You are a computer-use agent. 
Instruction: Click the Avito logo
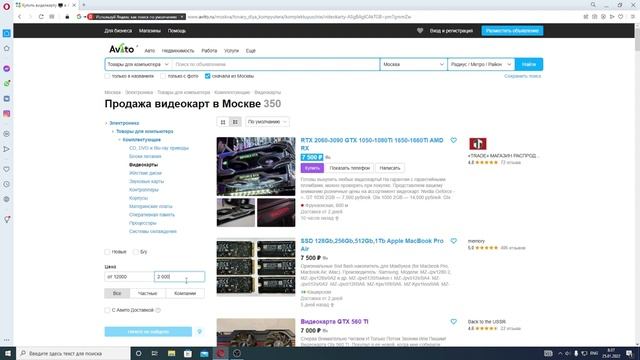pyautogui.click(x=122, y=49)
